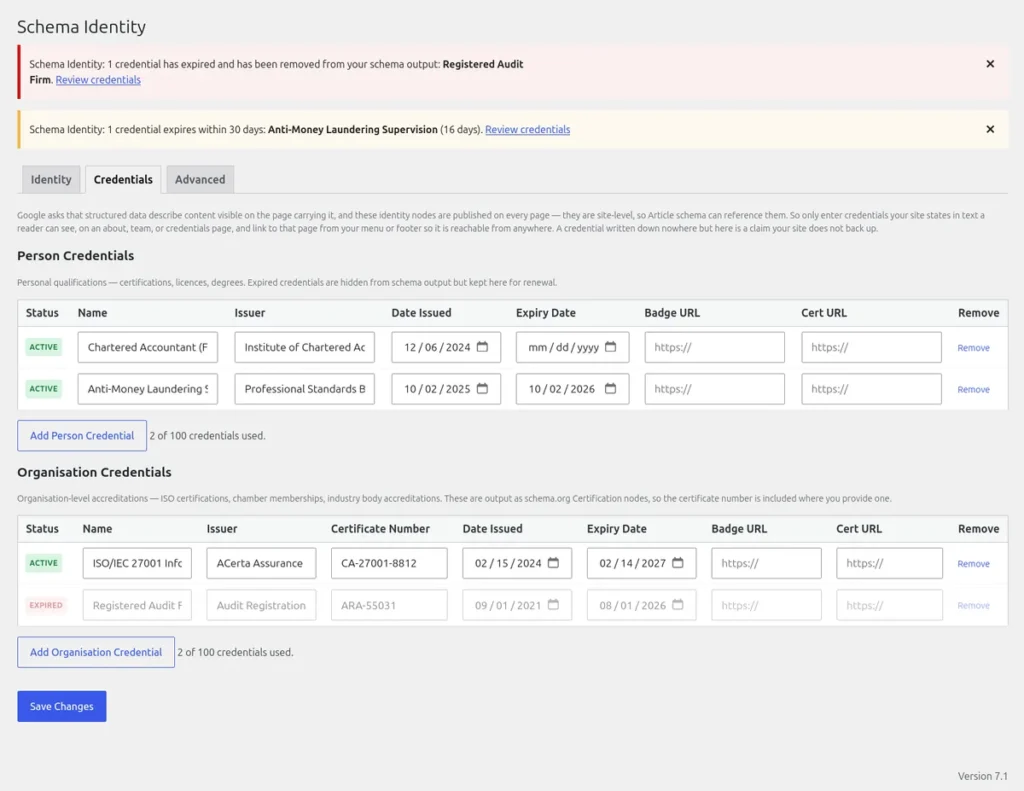
Task: Focus Cert URL field for Anti-Money Laundering
Action: click(x=871, y=389)
